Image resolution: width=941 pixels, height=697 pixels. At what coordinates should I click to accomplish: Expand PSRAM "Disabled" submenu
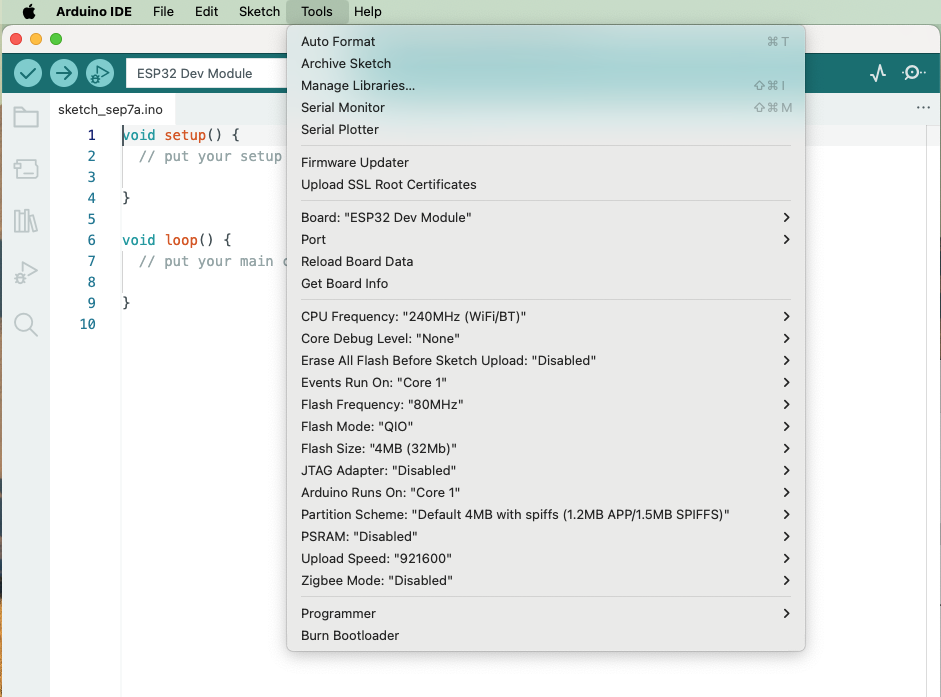[x=546, y=537]
